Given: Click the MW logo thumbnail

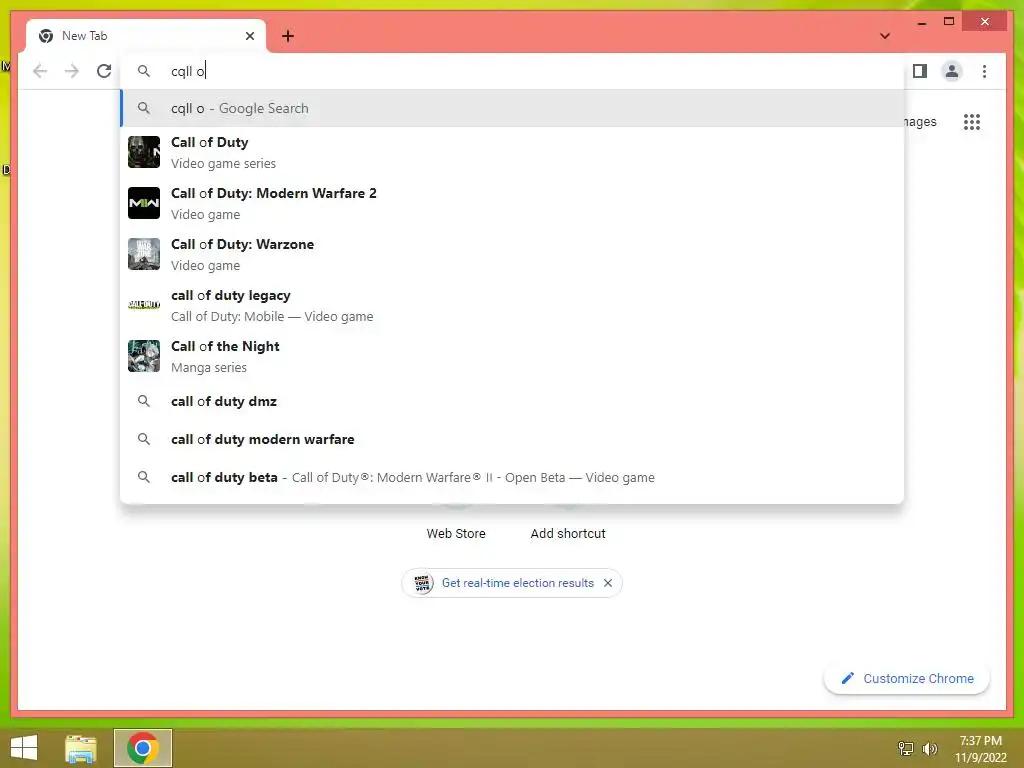Looking at the screenshot, I should [x=144, y=203].
